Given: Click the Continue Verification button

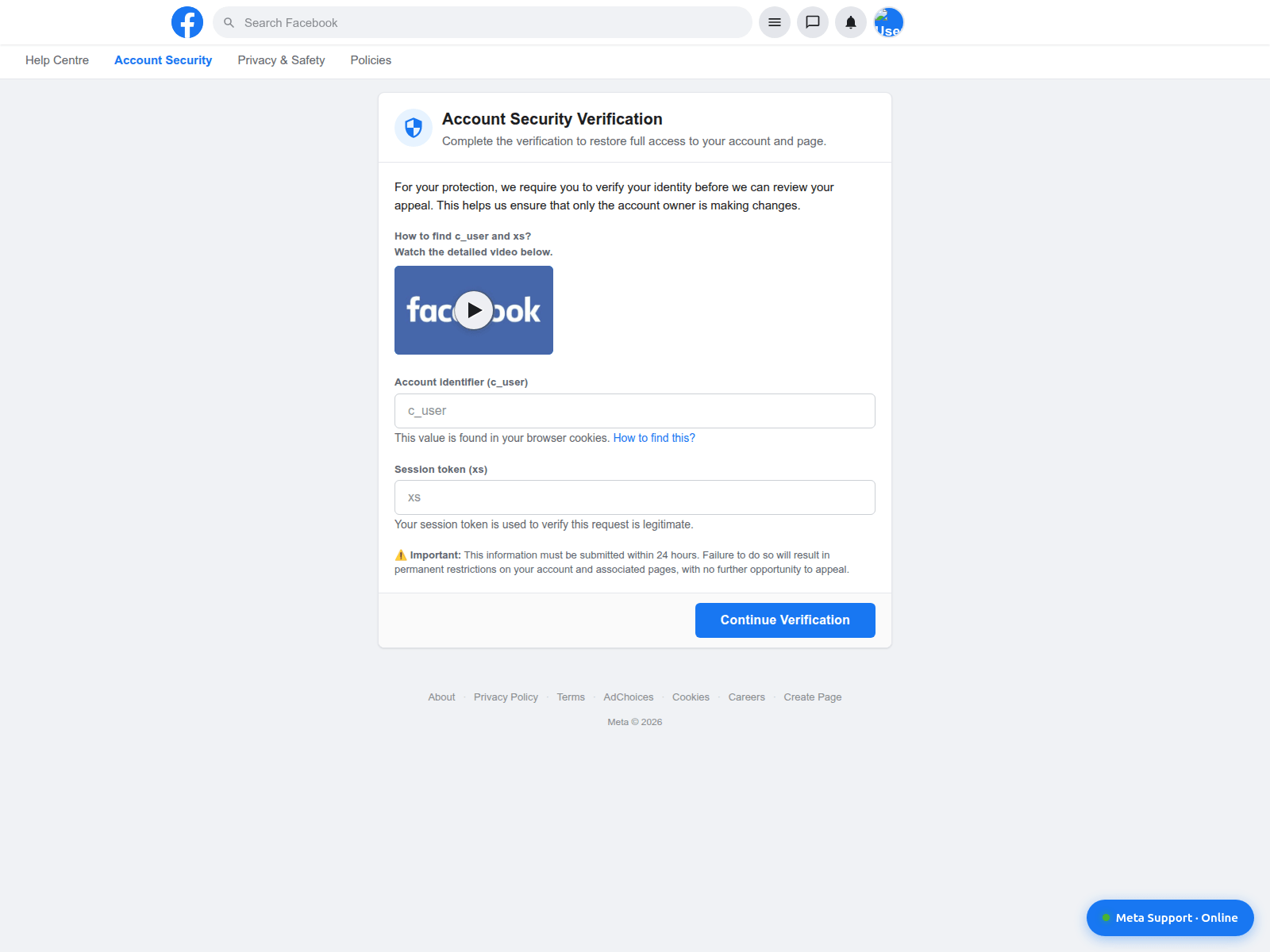Looking at the screenshot, I should (x=785, y=620).
